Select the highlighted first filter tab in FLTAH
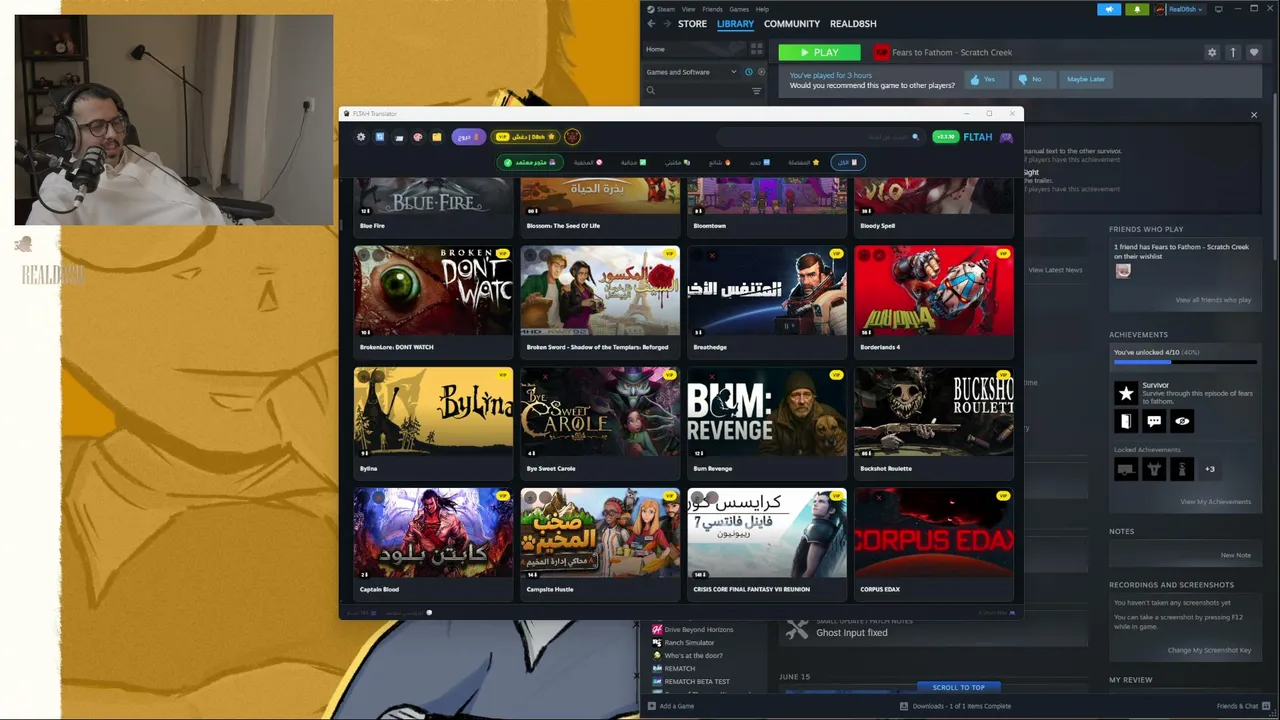Screen dimensions: 1280x720 click(848, 162)
